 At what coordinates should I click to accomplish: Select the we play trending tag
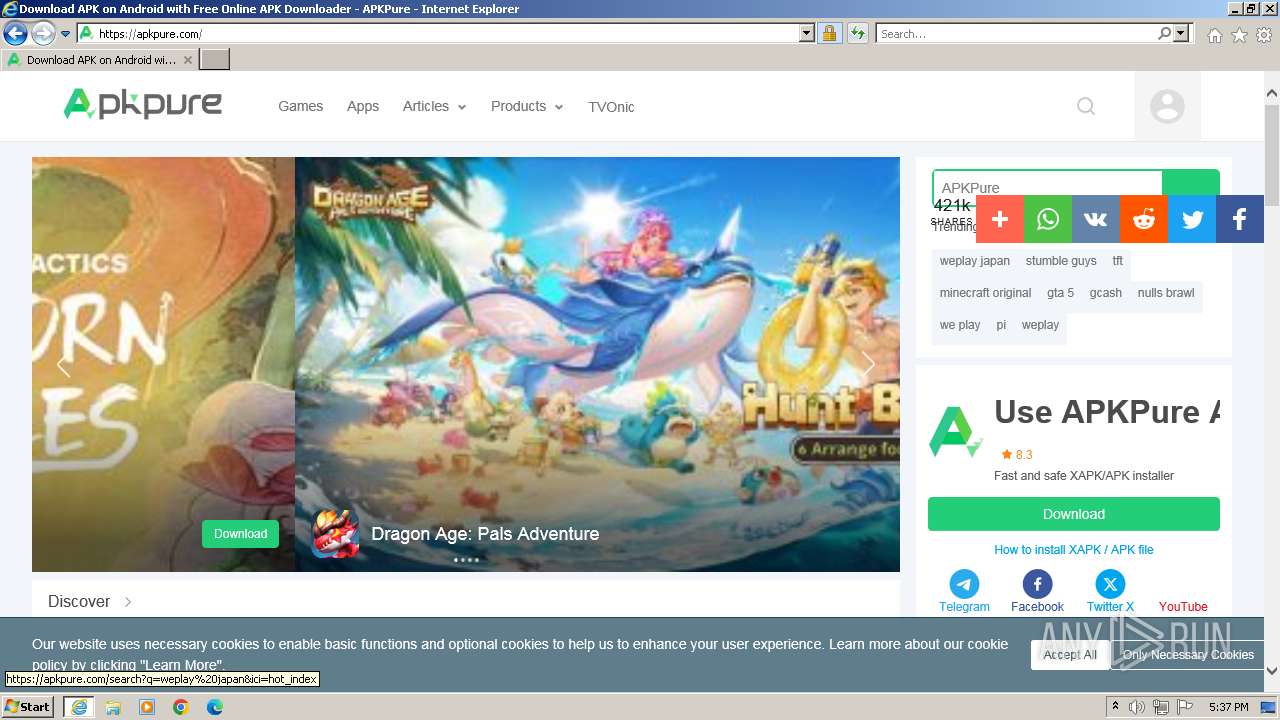click(960, 325)
